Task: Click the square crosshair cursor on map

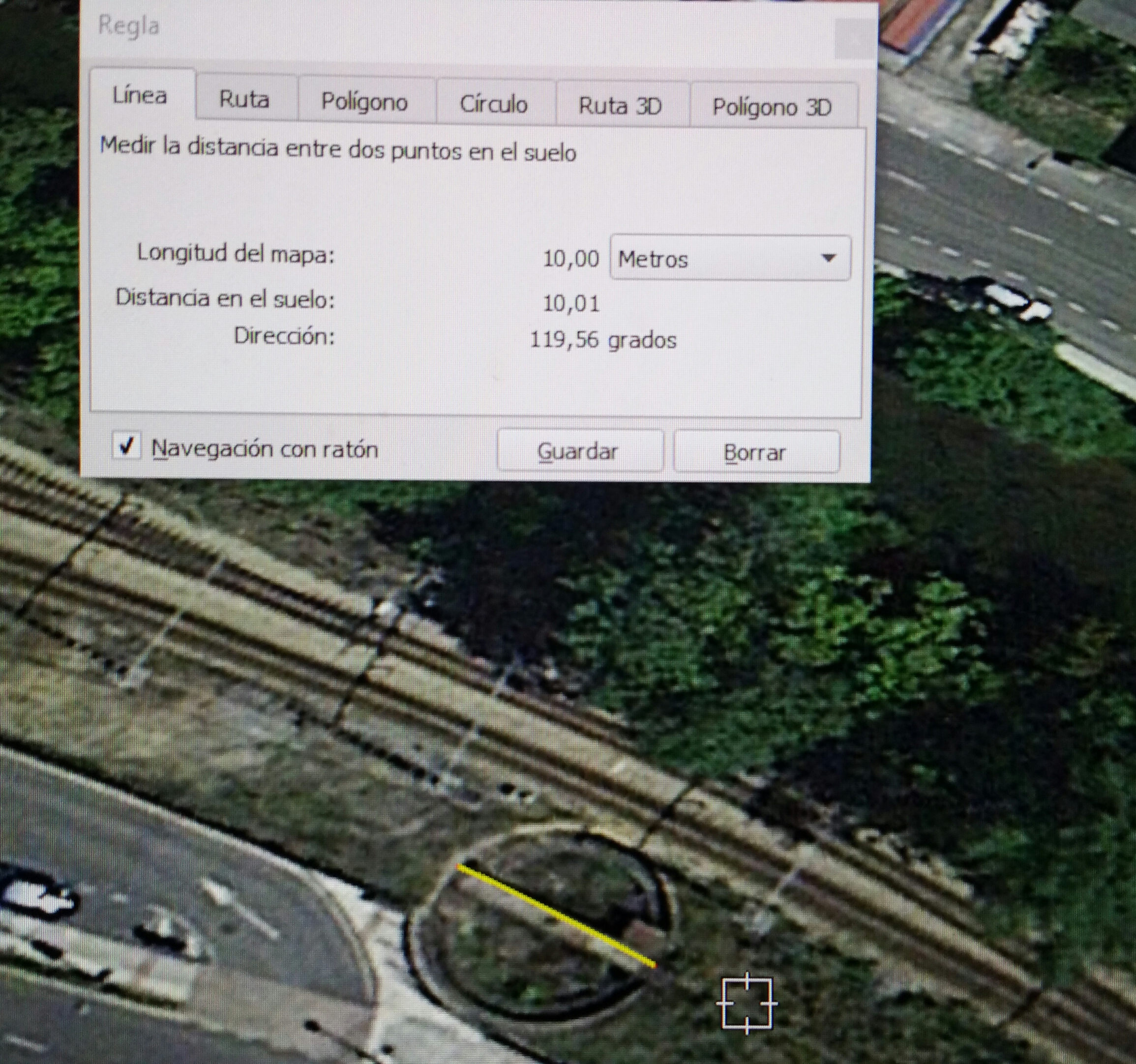Action: click(747, 1003)
